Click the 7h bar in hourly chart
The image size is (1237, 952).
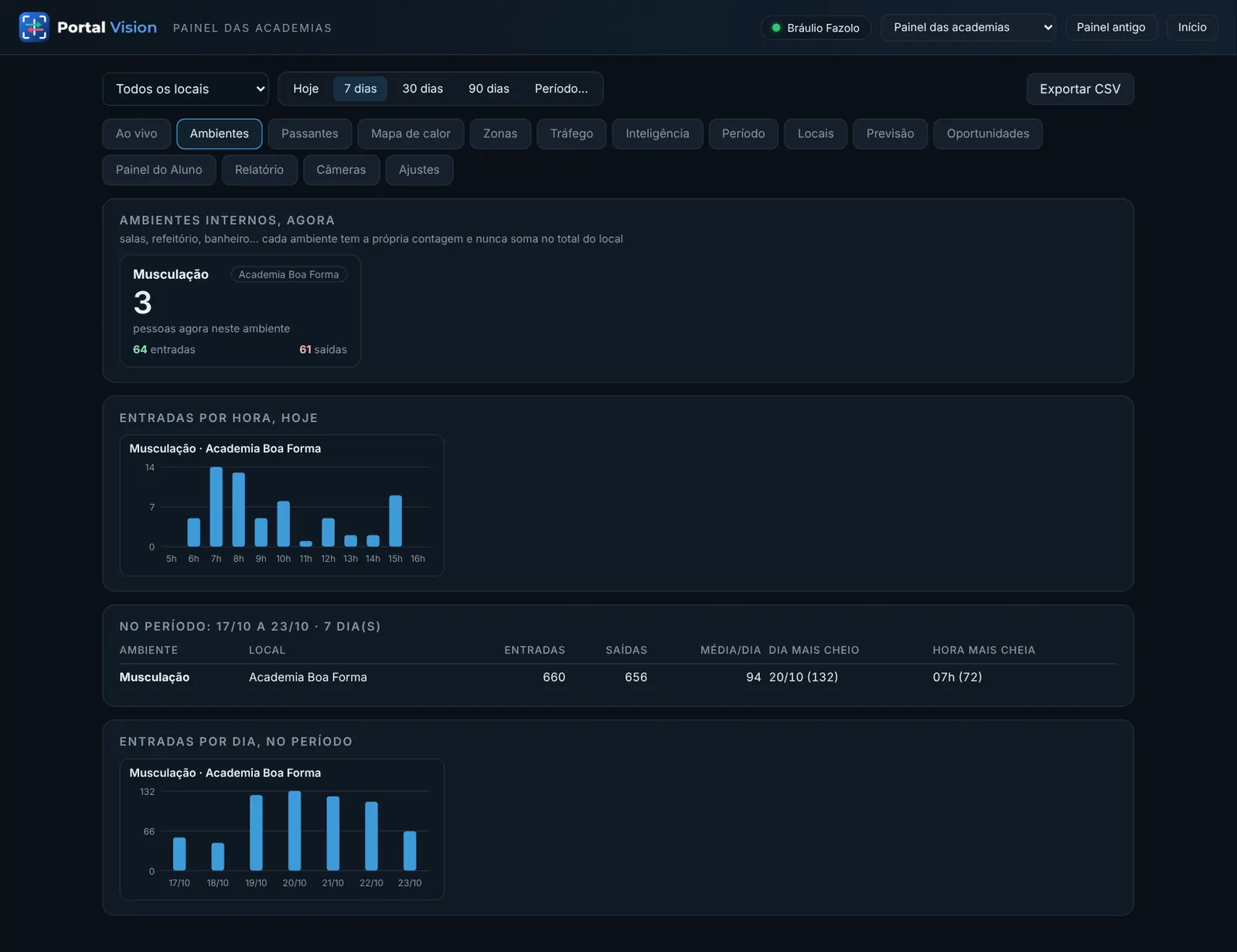point(216,507)
